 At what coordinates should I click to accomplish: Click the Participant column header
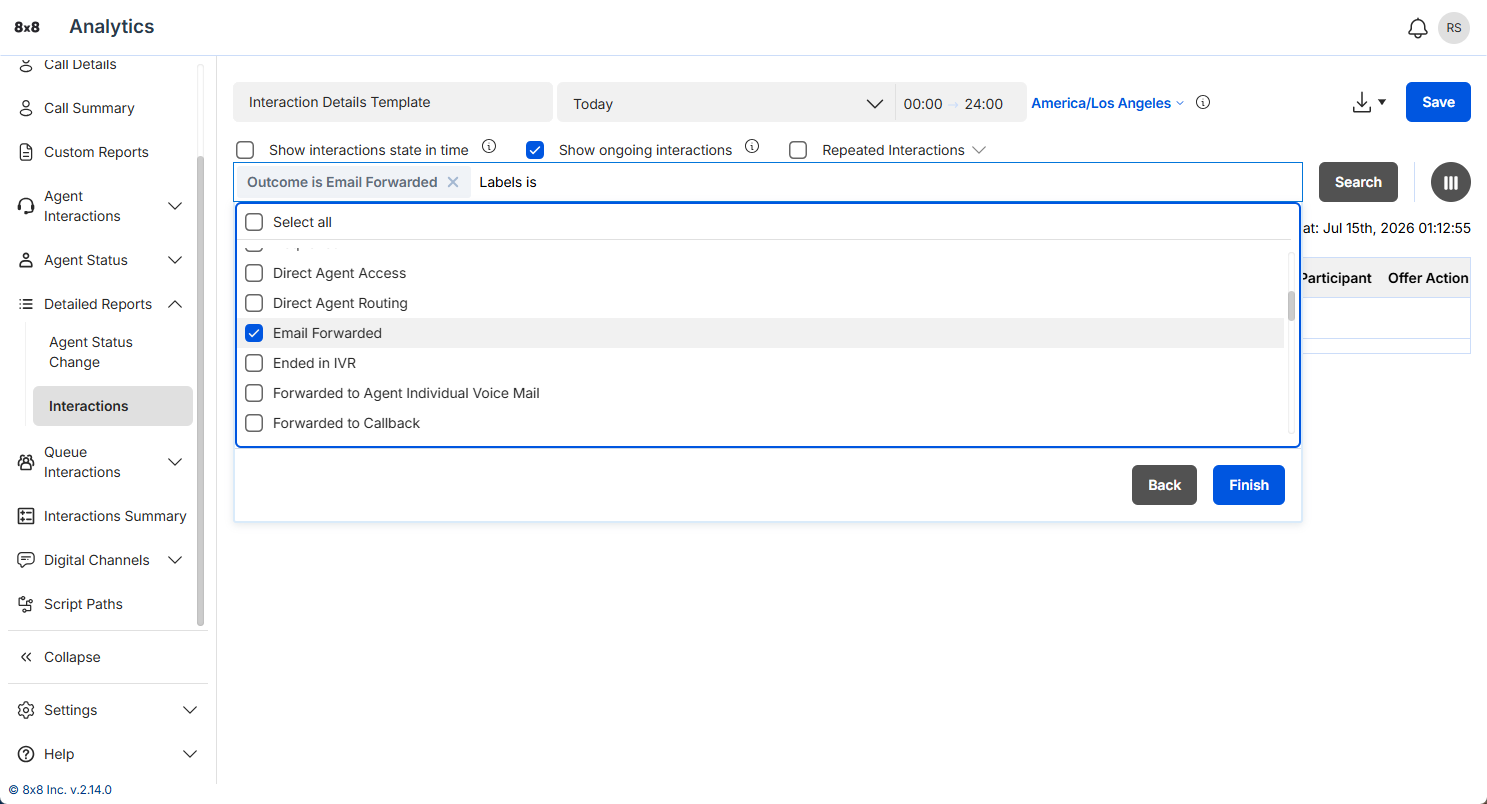pyautogui.click(x=1336, y=278)
